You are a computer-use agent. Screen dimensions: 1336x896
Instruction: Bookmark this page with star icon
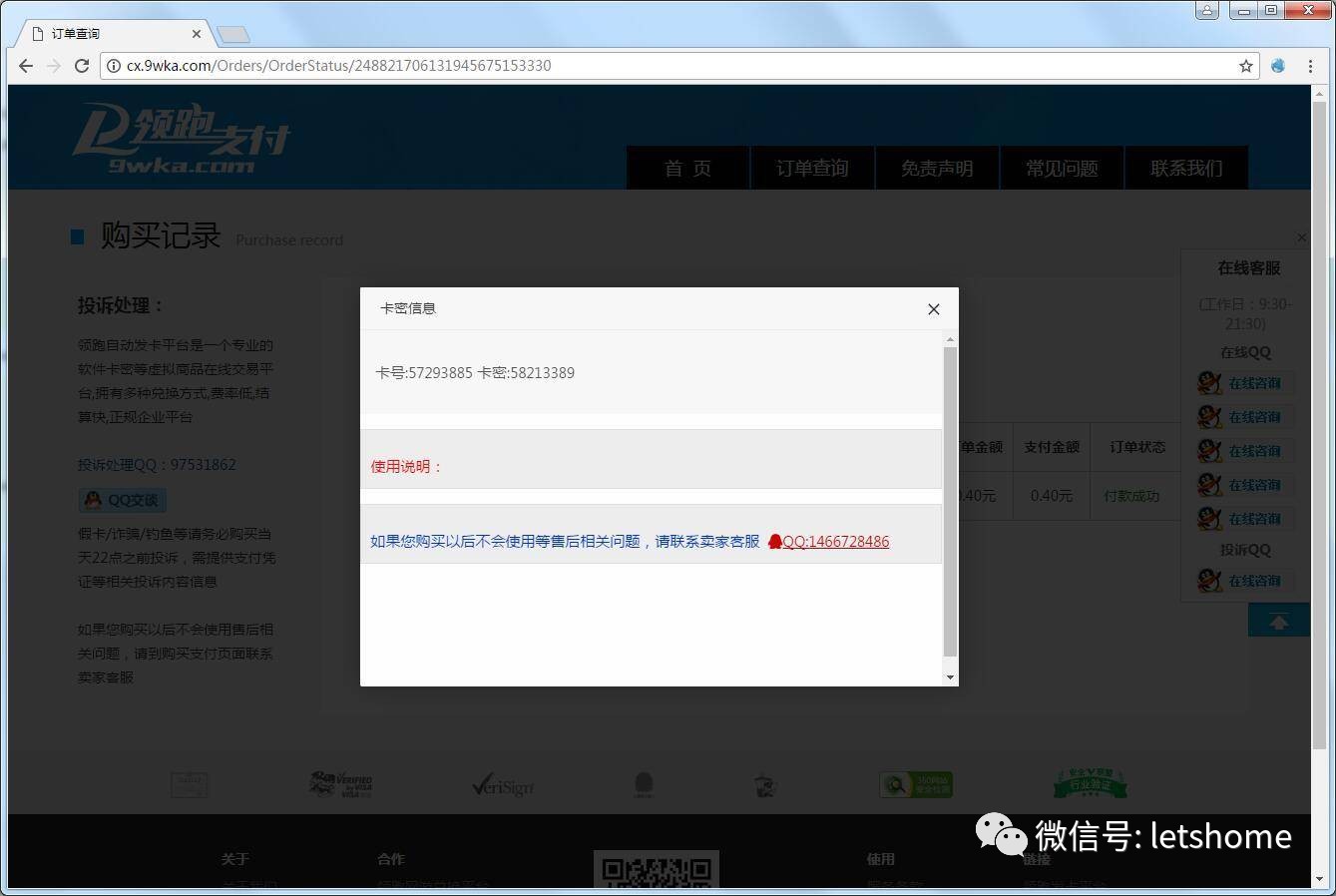(1246, 66)
